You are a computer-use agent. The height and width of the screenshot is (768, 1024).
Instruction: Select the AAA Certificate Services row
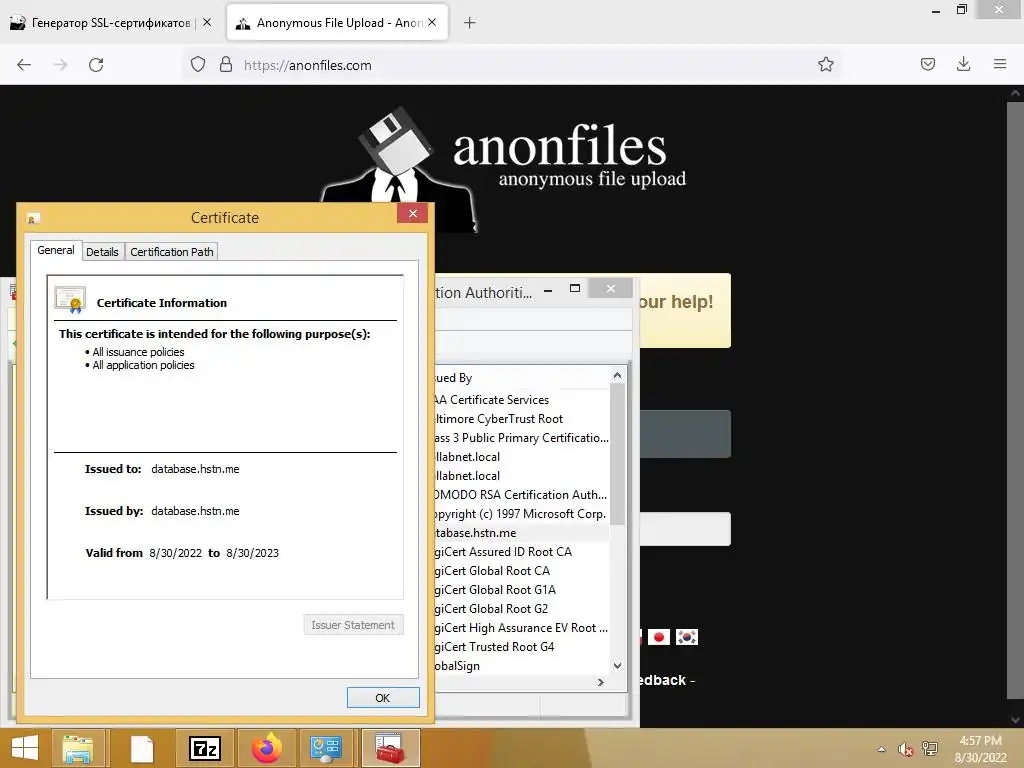click(x=521, y=400)
